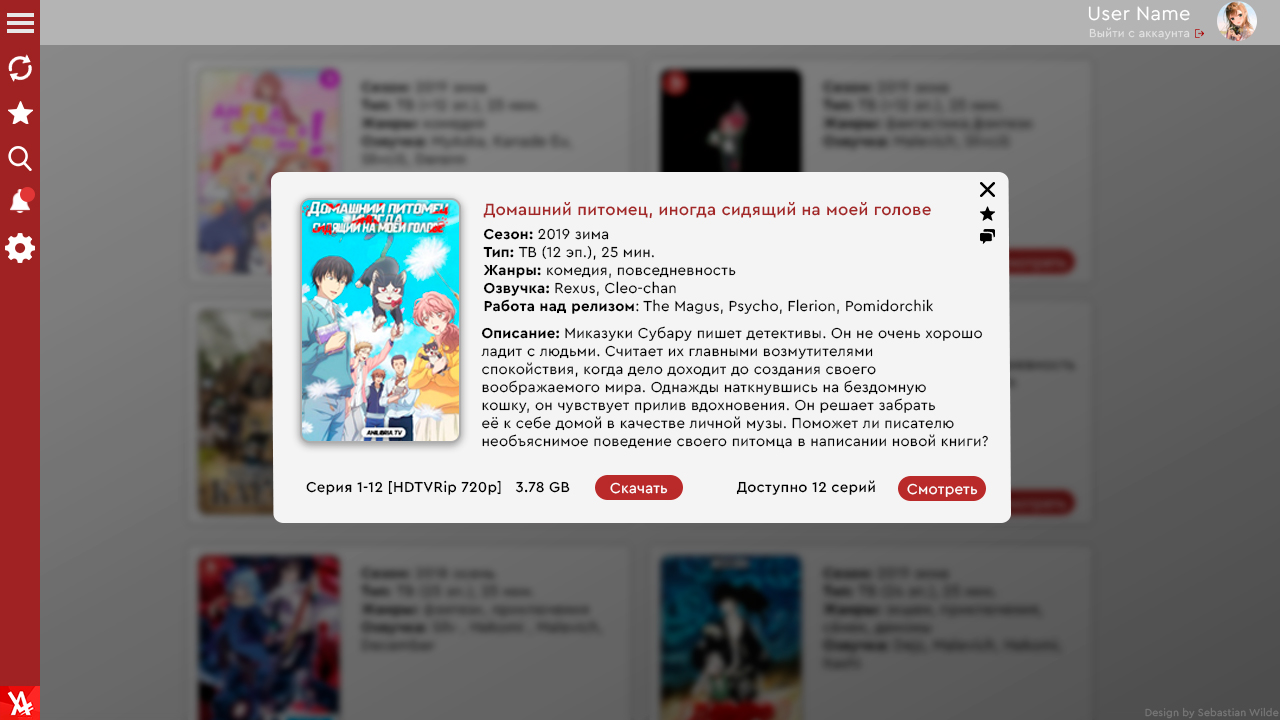Close the anime details popup
This screenshot has height=720, width=1280.
point(987,190)
